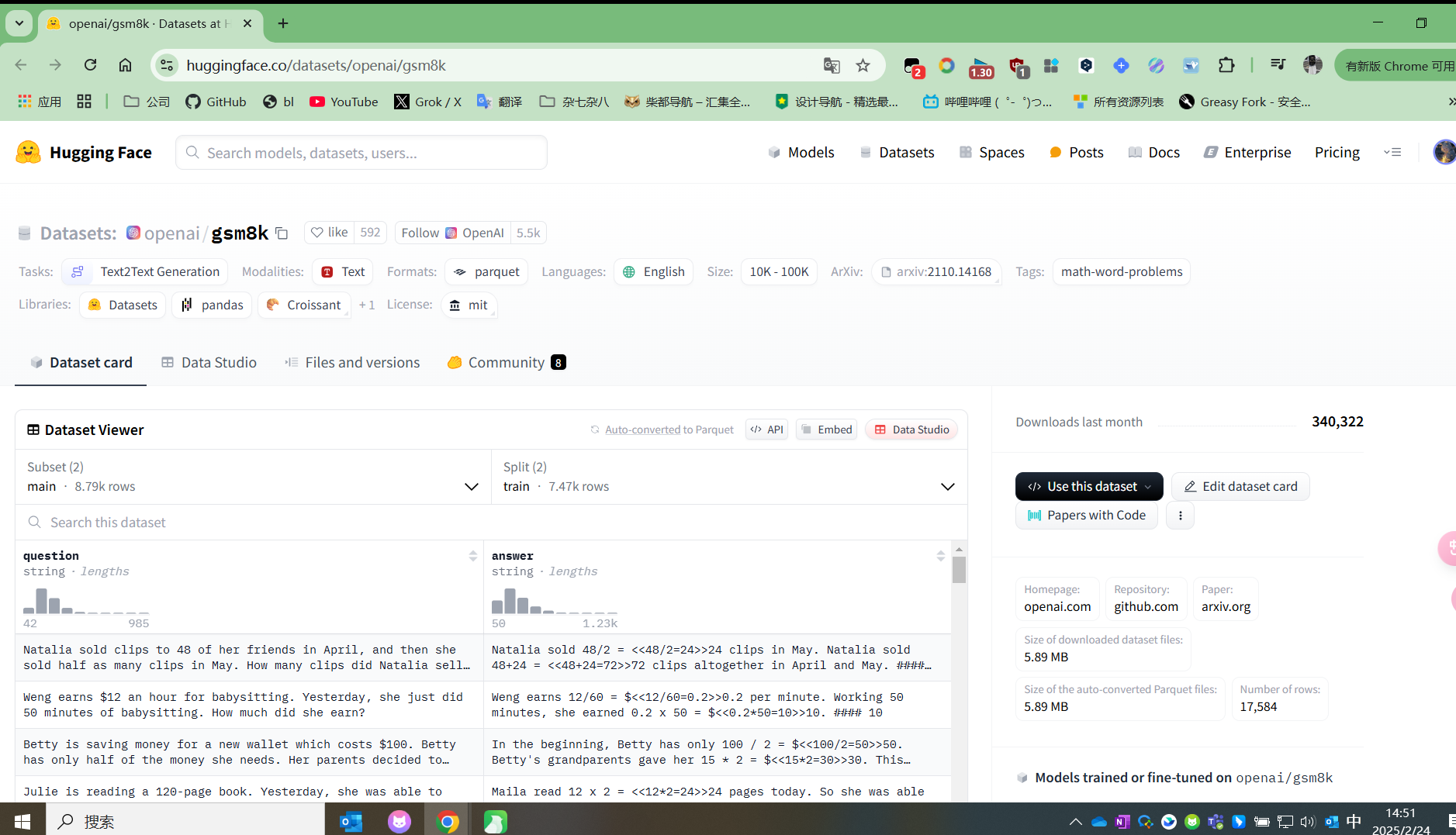Open the arxiv:2110.14168 tag
Viewport: 1456px width, 835px height.
(x=936, y=272)
